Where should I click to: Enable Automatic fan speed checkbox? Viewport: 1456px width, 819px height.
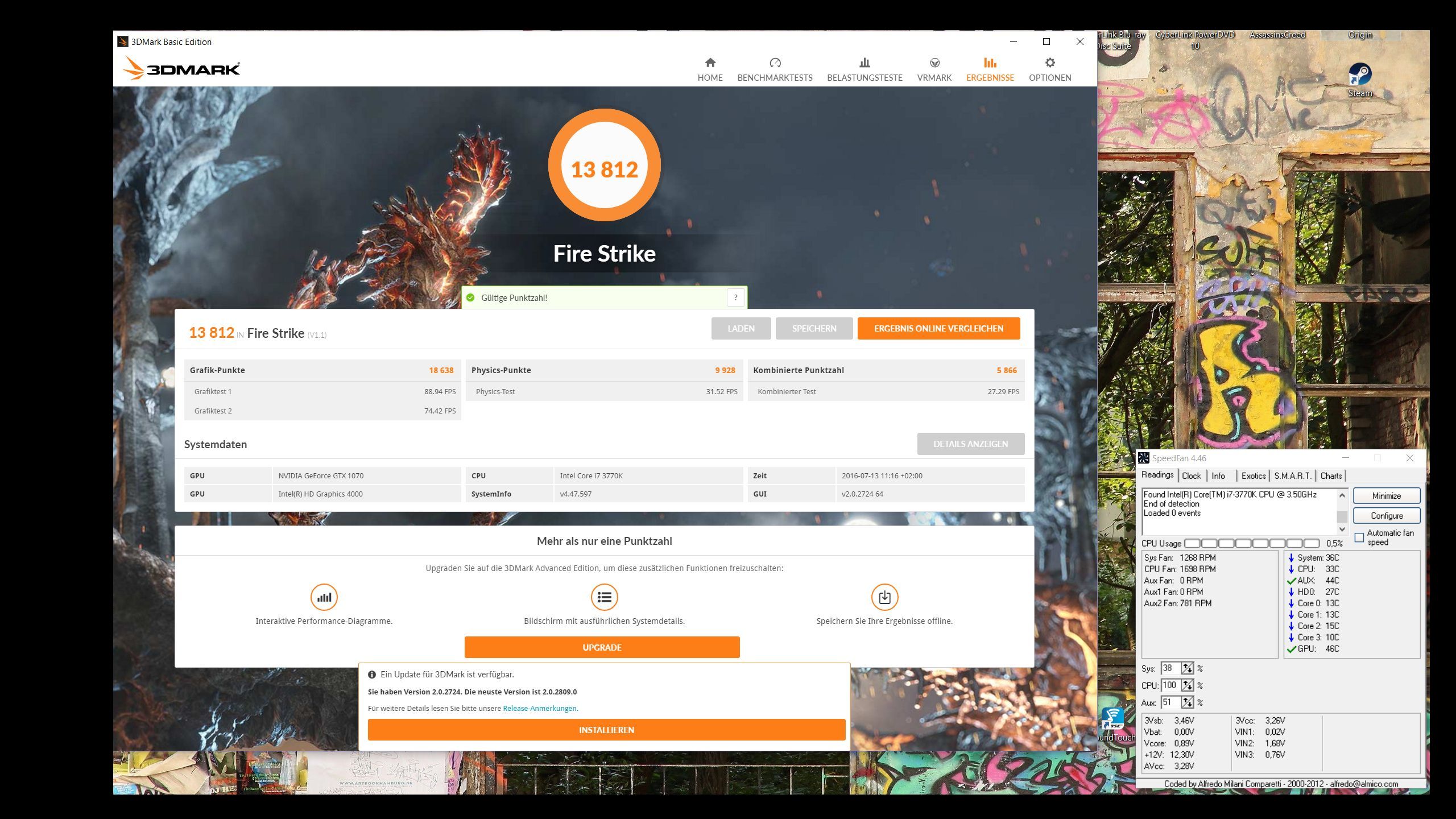pyautogui.click(x=1359, y=537)
